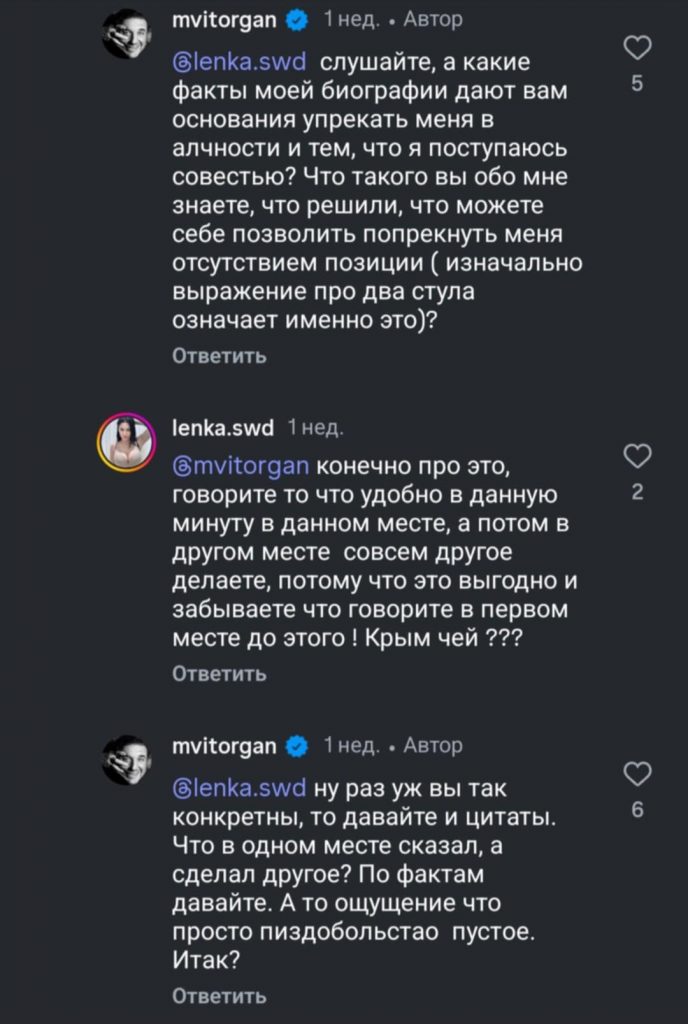Click the verified badge in the top comment
The height and width of the screenshot is (1024, 688).
[x=297, y=19]
